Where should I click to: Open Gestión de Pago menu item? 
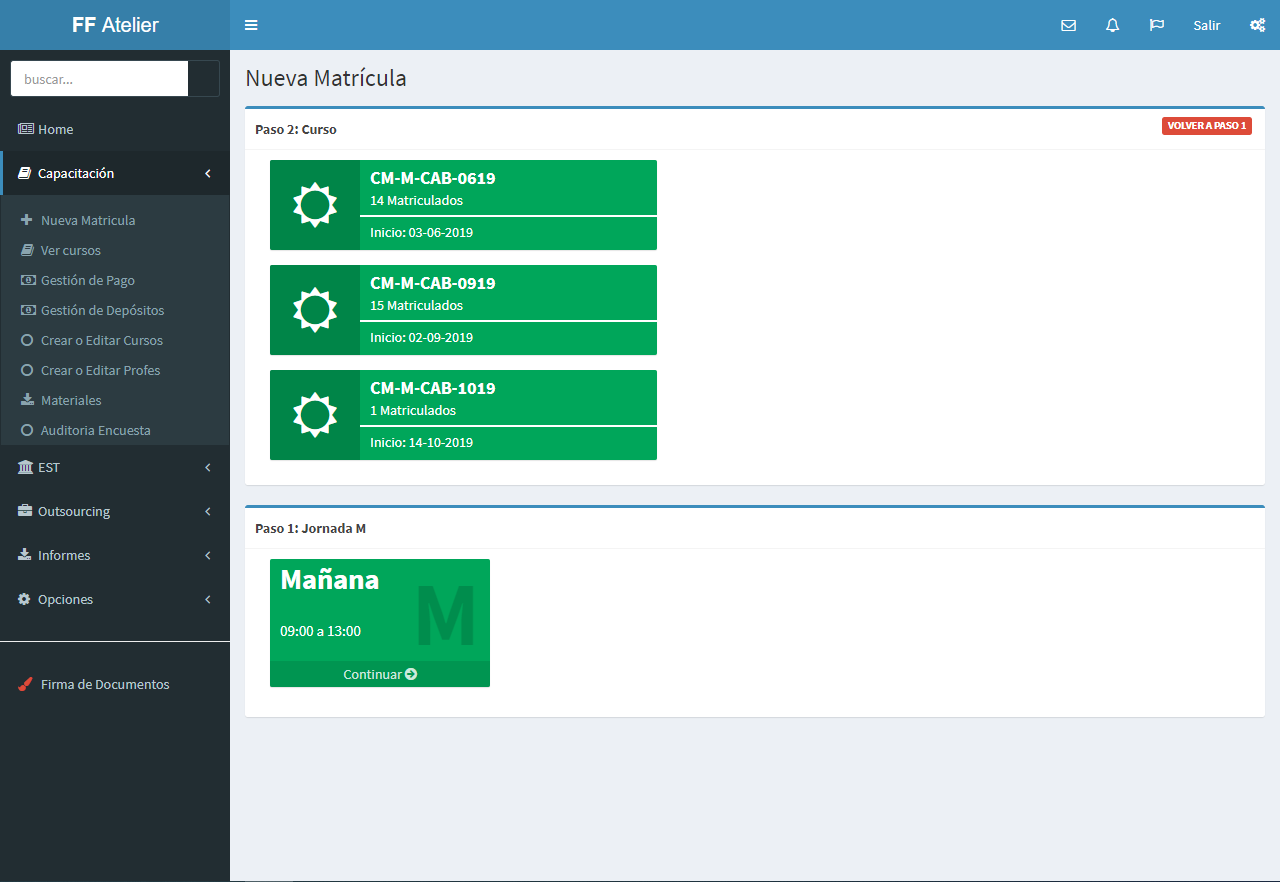point(87,280)
